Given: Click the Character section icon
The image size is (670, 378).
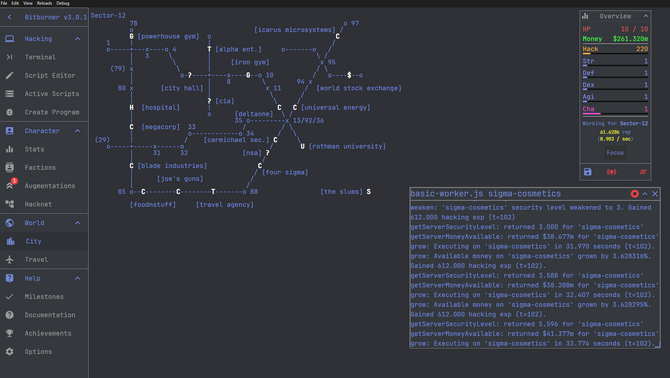Looking at the screenshot, I should click(9, 131).
